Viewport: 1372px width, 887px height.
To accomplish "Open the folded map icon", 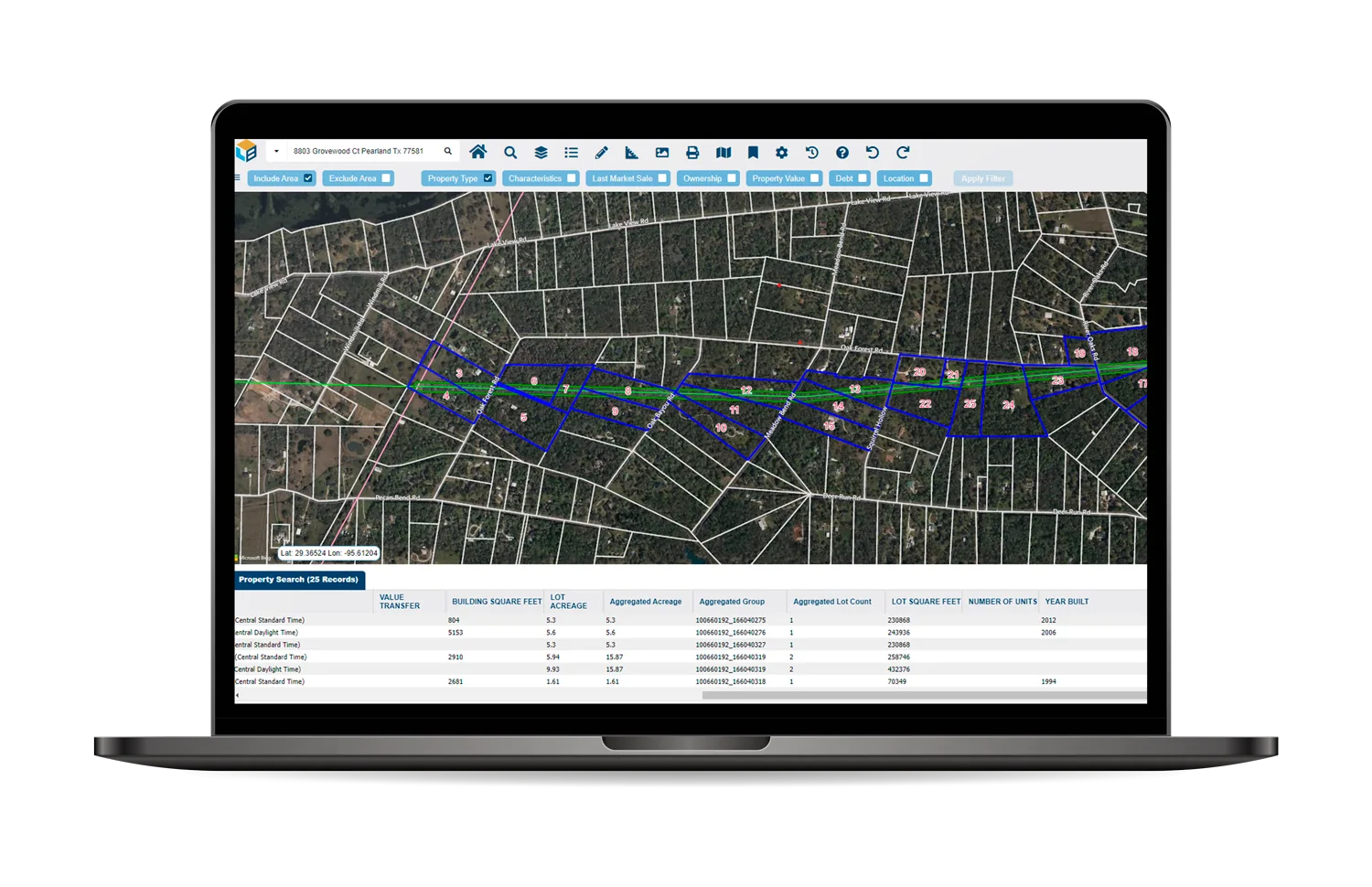I will pyautogui.click(x=724, y=153).
